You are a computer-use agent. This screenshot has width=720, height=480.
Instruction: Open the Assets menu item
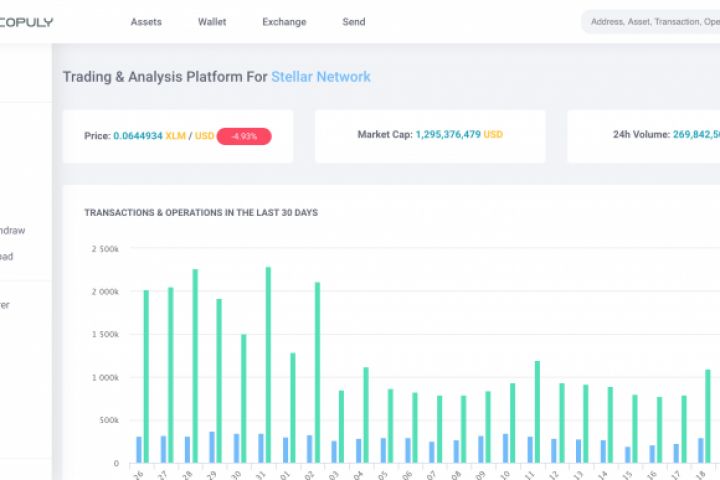pyautogui.click(x=146, y=22)
